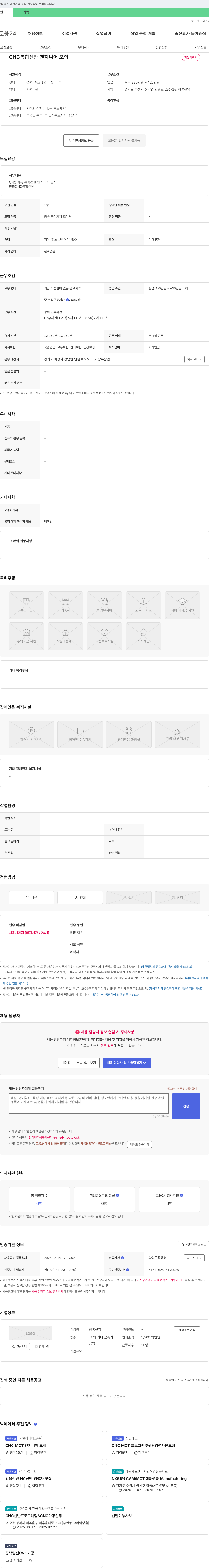Click the 채용시까지 status badge
This screenshot has width=209, height=1568.
tap(191, 57)
